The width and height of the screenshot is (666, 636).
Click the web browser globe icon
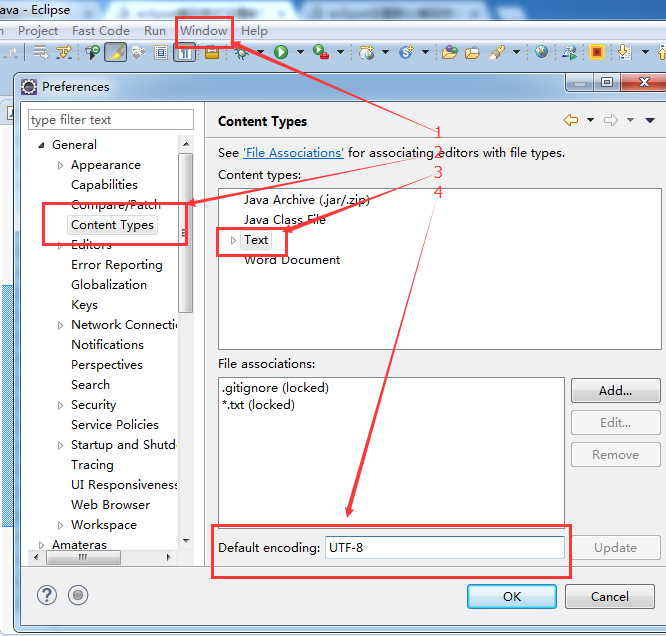pos(541,52)
